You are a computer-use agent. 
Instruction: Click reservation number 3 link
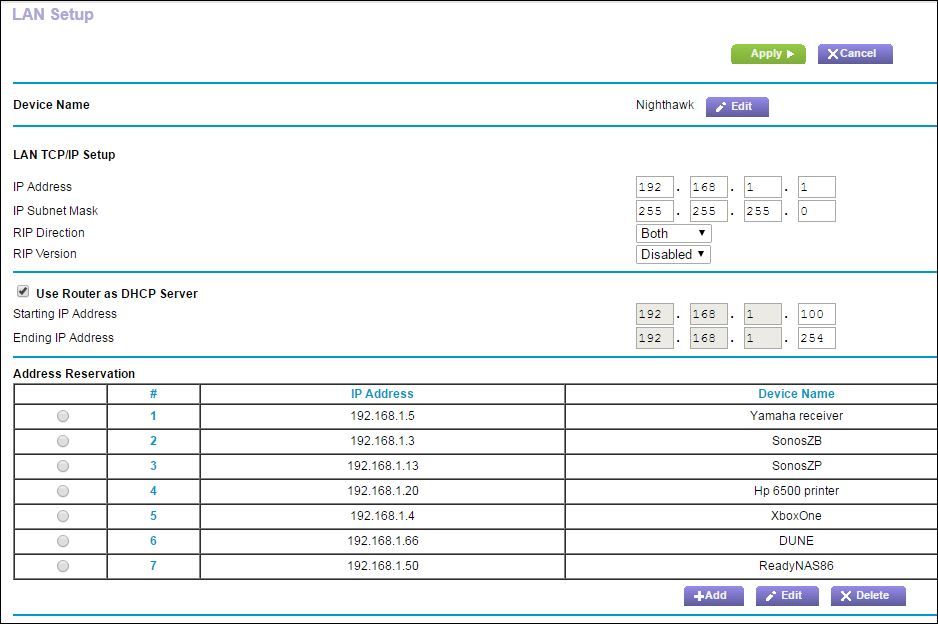pyautogui.click(x=153, y=466)
